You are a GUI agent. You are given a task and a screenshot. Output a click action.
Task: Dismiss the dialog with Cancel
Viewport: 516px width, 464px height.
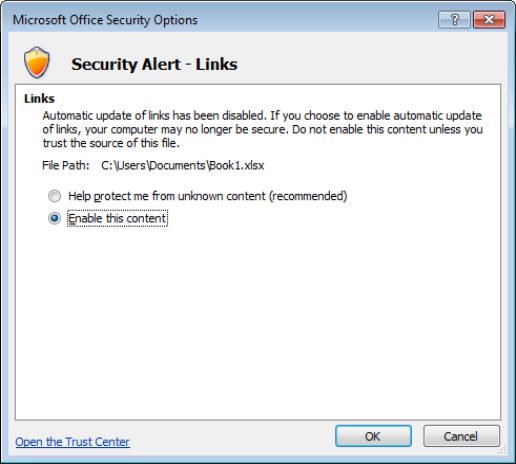(461, 436)
